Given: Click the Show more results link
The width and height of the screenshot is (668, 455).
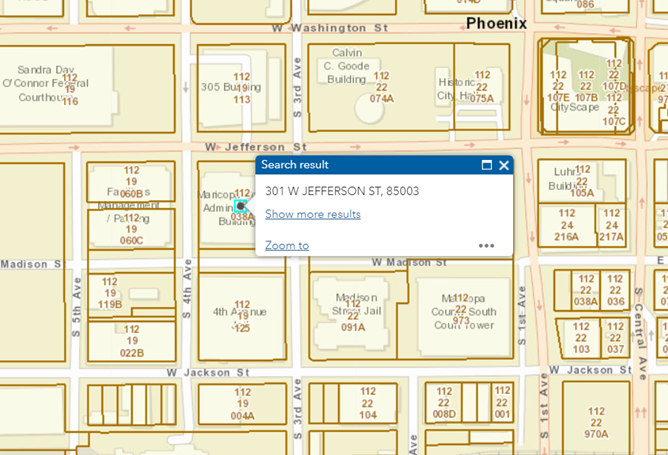Looking at the screenshot, I should [312, 214].
